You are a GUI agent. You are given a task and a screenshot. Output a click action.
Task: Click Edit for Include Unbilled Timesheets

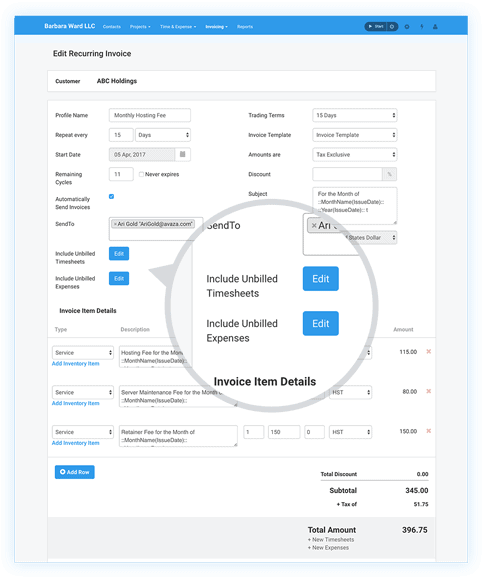tap(119, 254)
